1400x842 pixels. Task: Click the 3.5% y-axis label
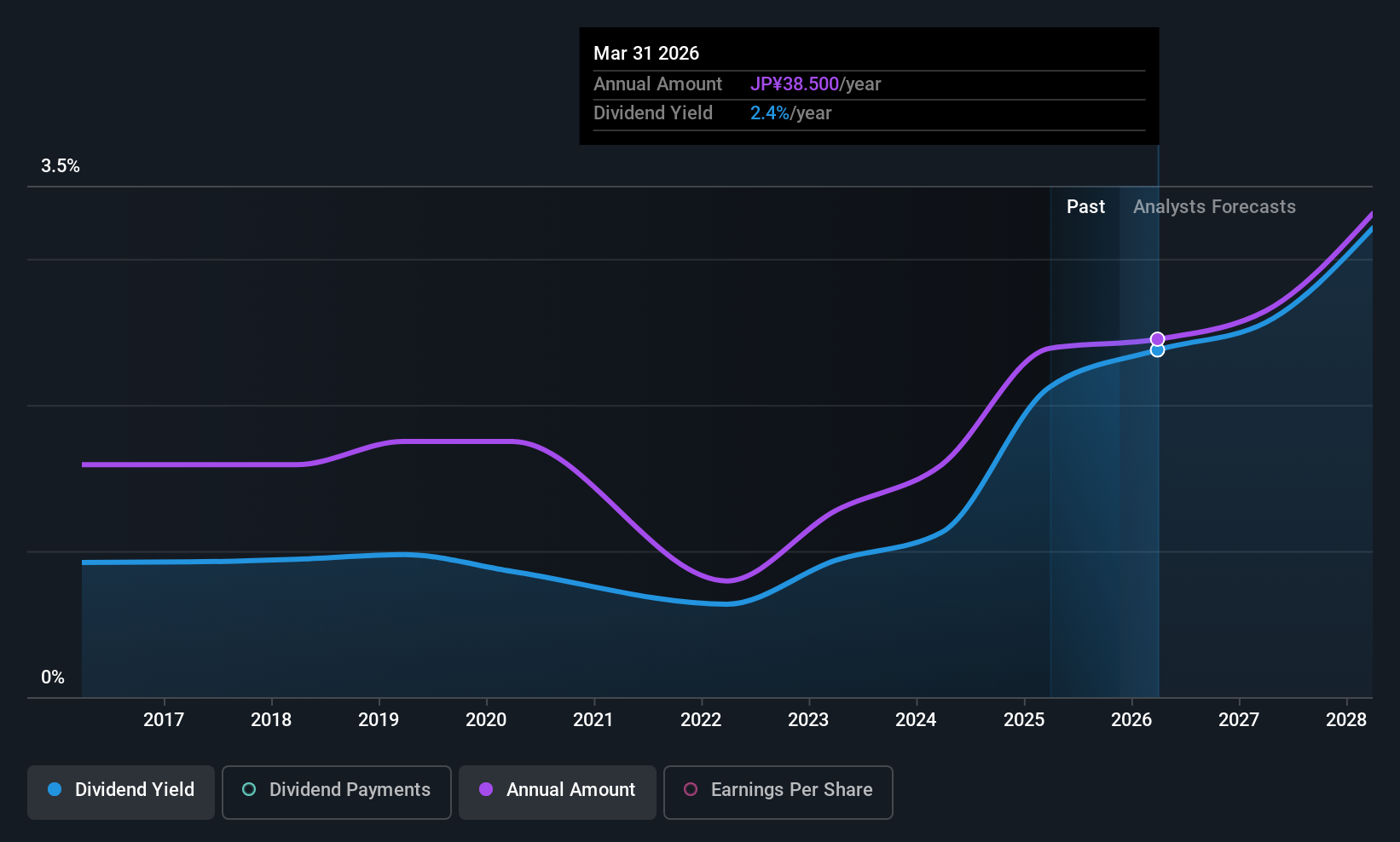point(61,166)
